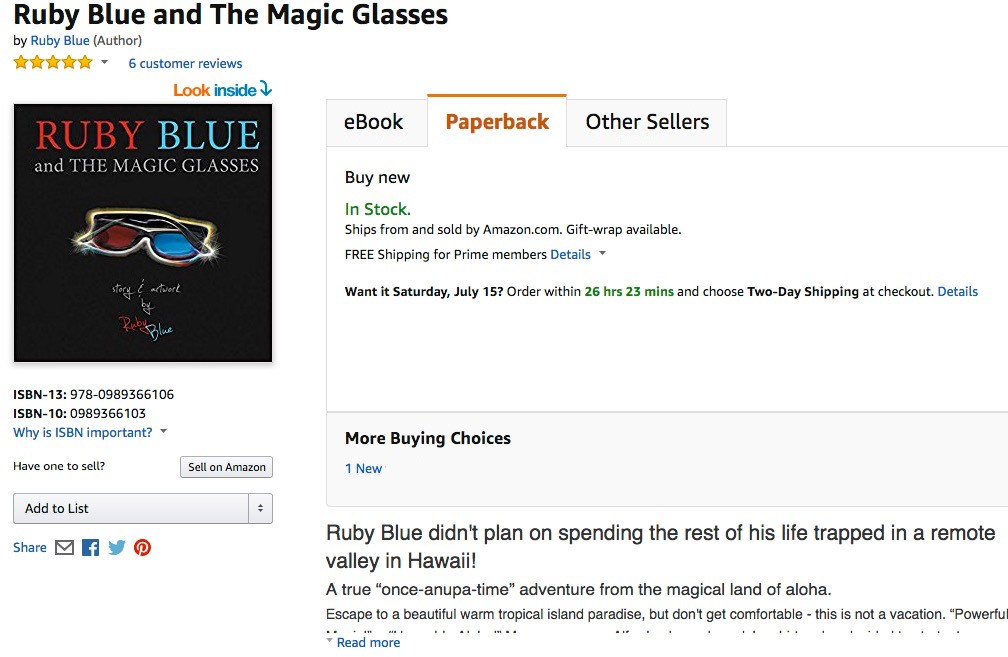Pin the book on Pinterest
The image size is (1008, 657).
142,548
